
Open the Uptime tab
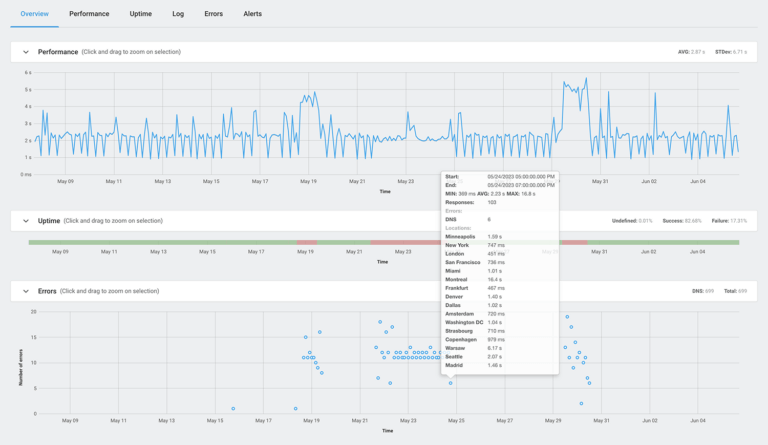(141, 14)
